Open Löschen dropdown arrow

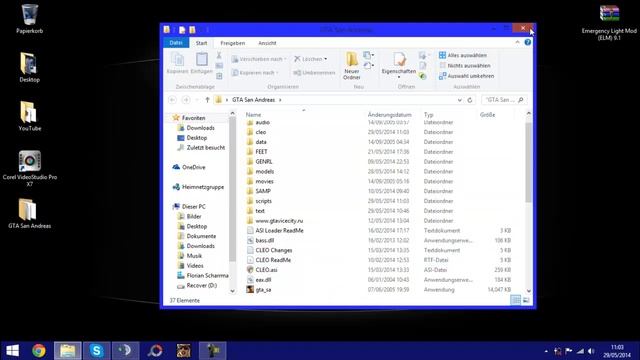[x=326, y=59]
